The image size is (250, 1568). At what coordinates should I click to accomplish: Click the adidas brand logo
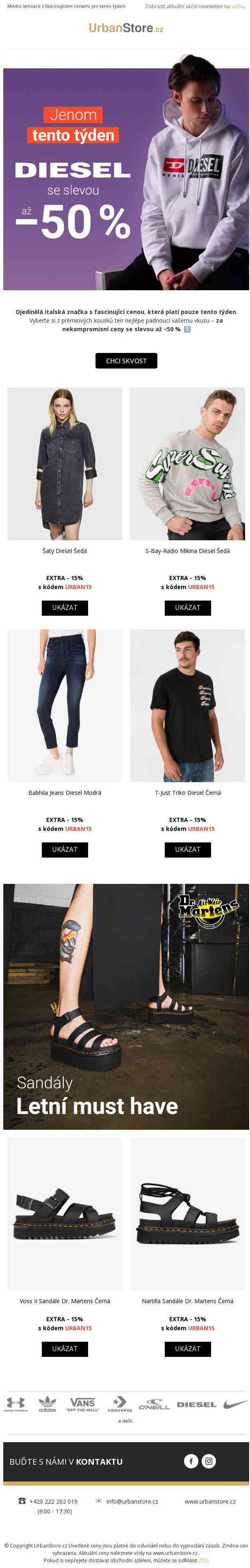[x=48, y=1404]
